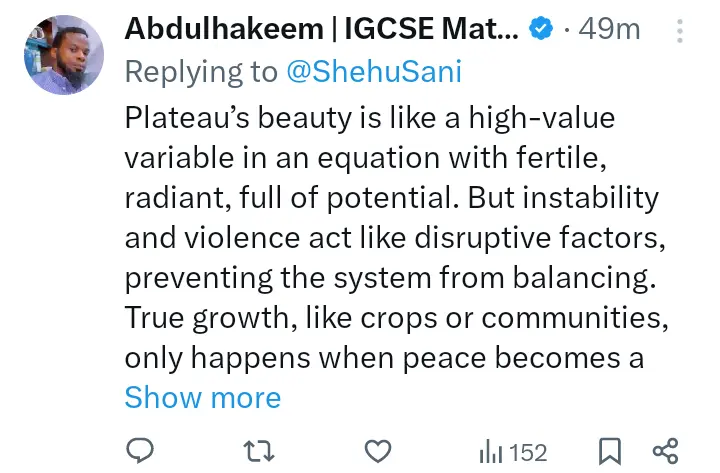Bookmark this tweet
This screenshot has width=720, height=473.
[x=609, y=451]
